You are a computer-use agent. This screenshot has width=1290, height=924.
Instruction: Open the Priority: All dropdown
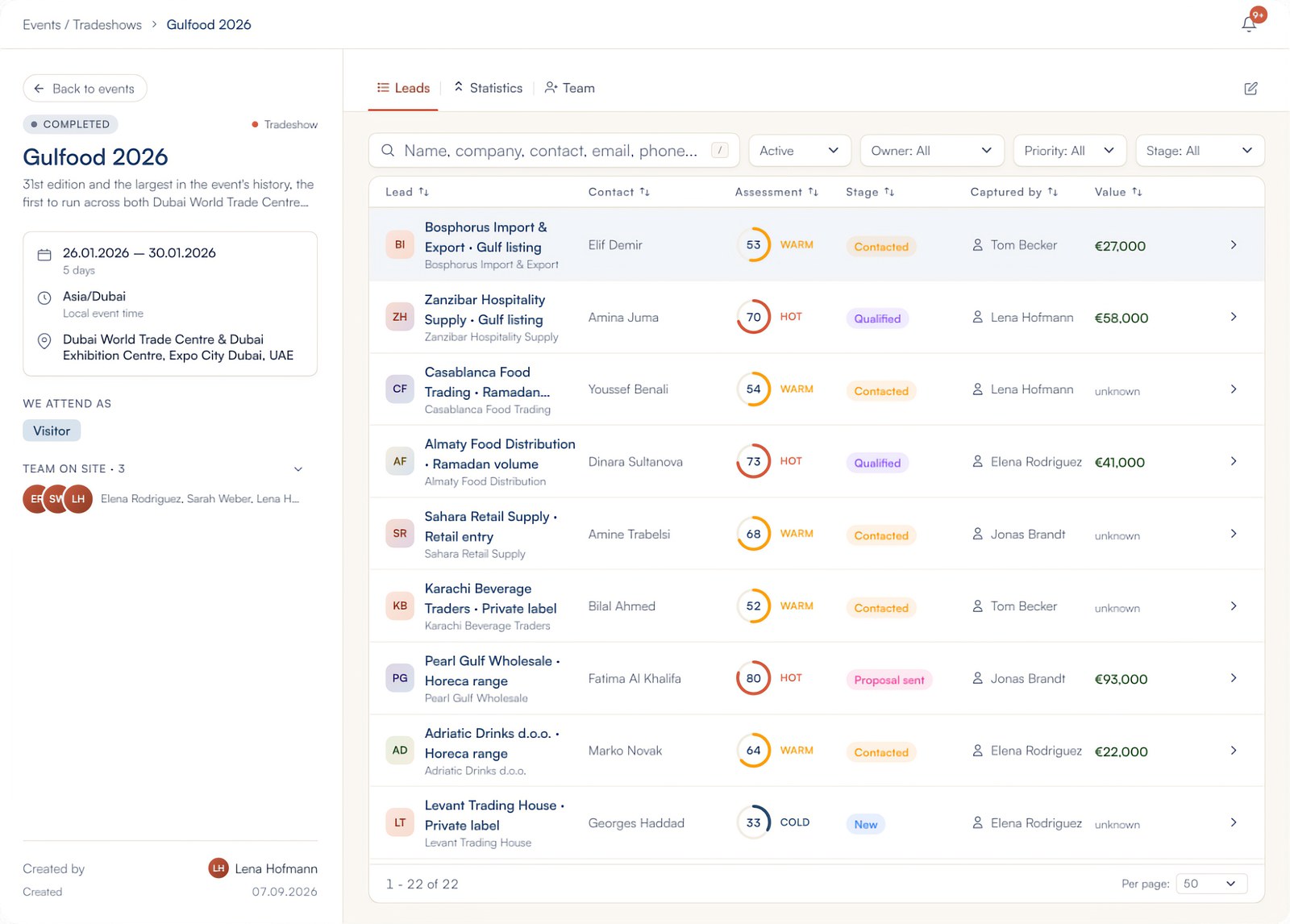pyautogui.click(x=1070, y=151)
